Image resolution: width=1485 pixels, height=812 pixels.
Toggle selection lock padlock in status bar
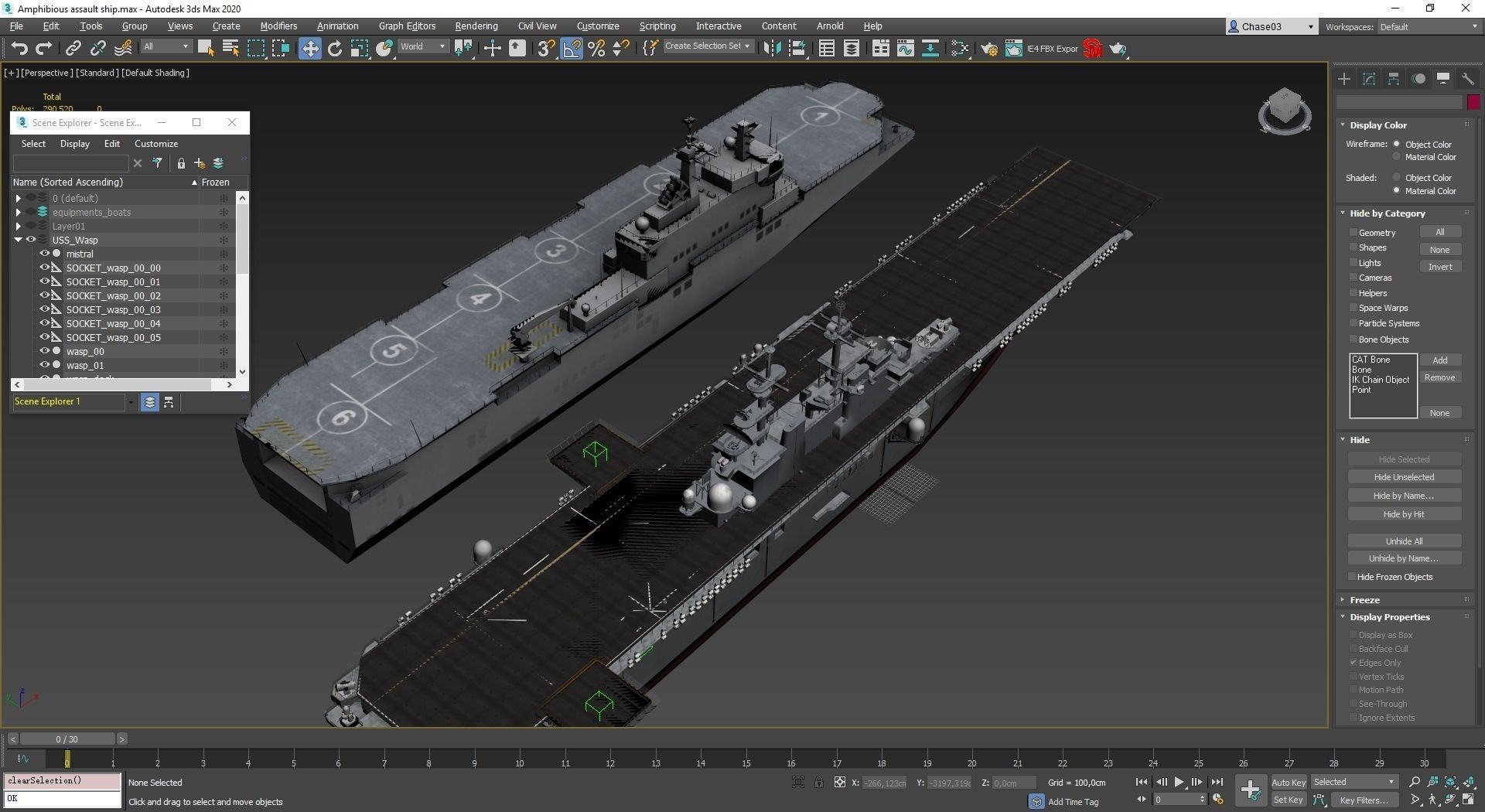pos(818,783)
